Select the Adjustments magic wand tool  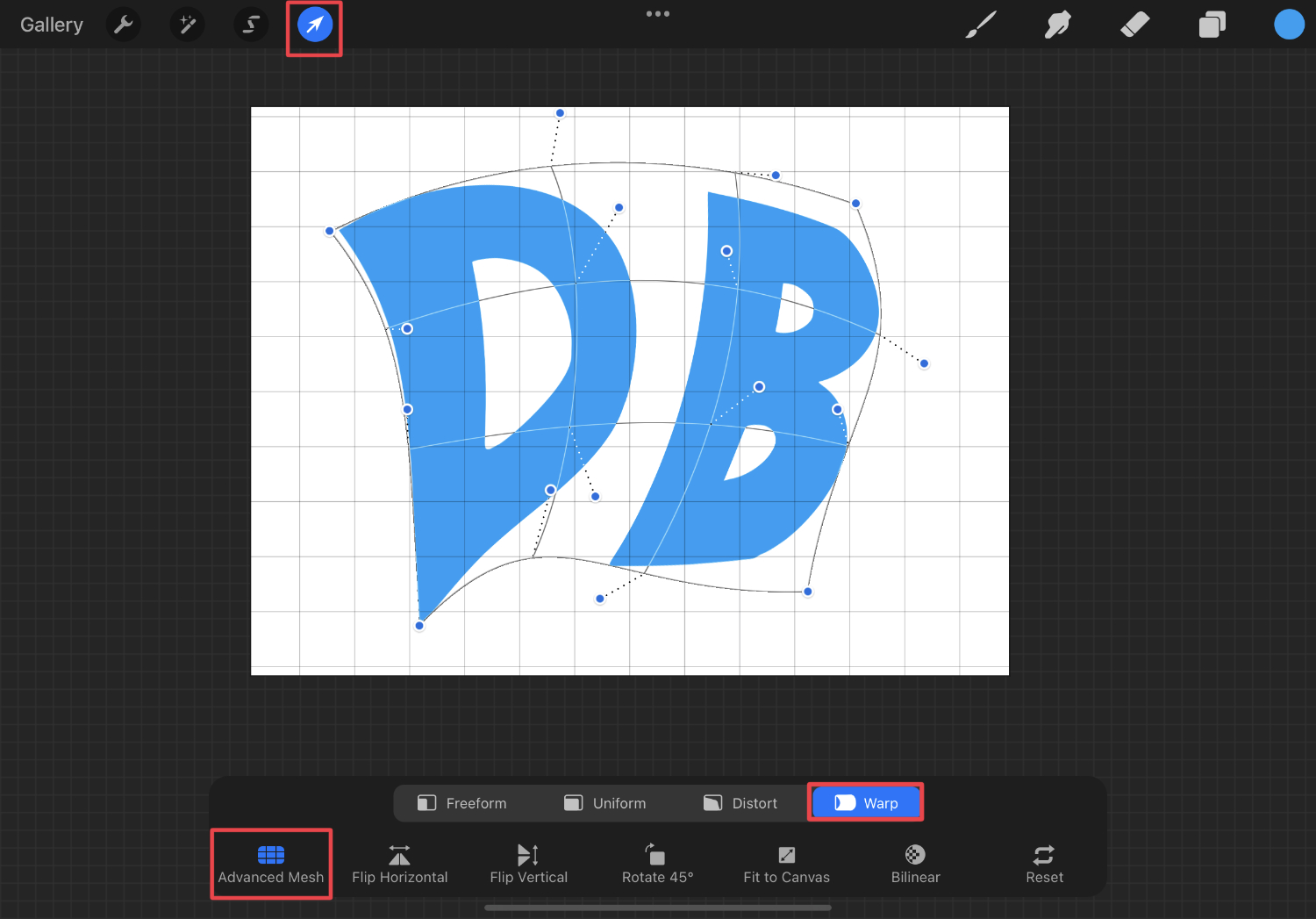[187, 24]
